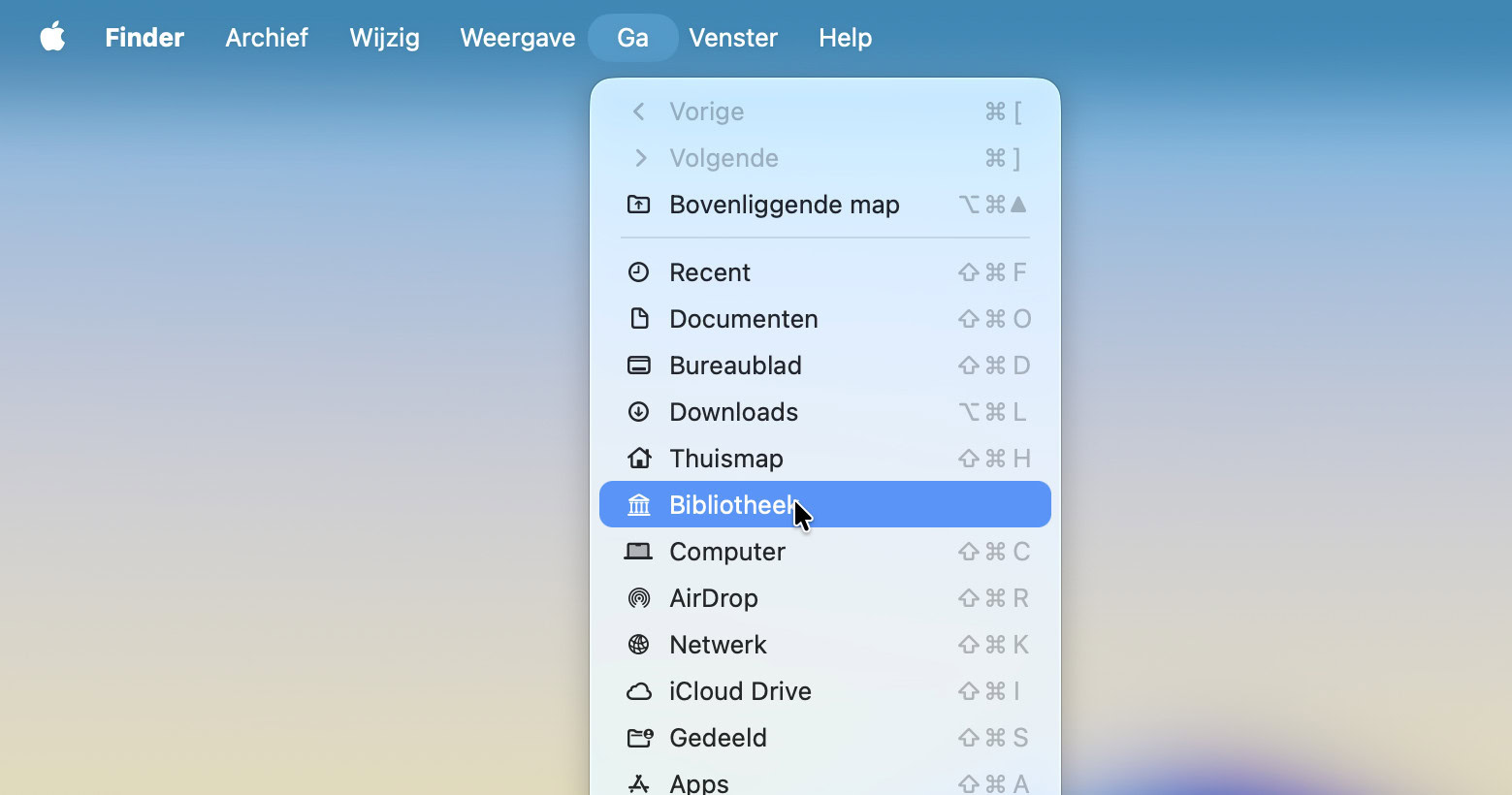1512x795 pixels.
Task: Click the Documenten page icon
Action: click(638, 319)
